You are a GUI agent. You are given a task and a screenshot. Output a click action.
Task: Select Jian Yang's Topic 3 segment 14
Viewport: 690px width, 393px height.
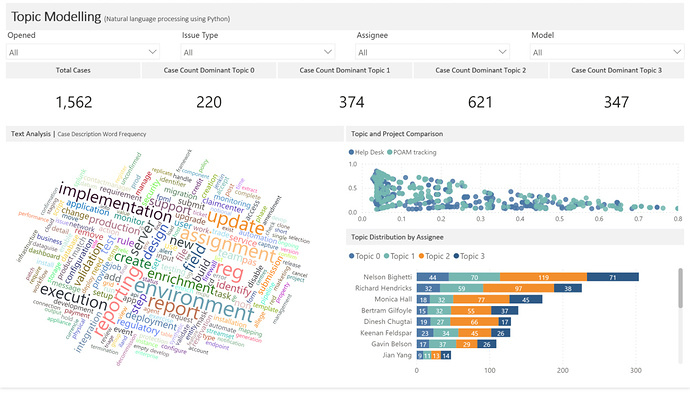click(446, 355)
